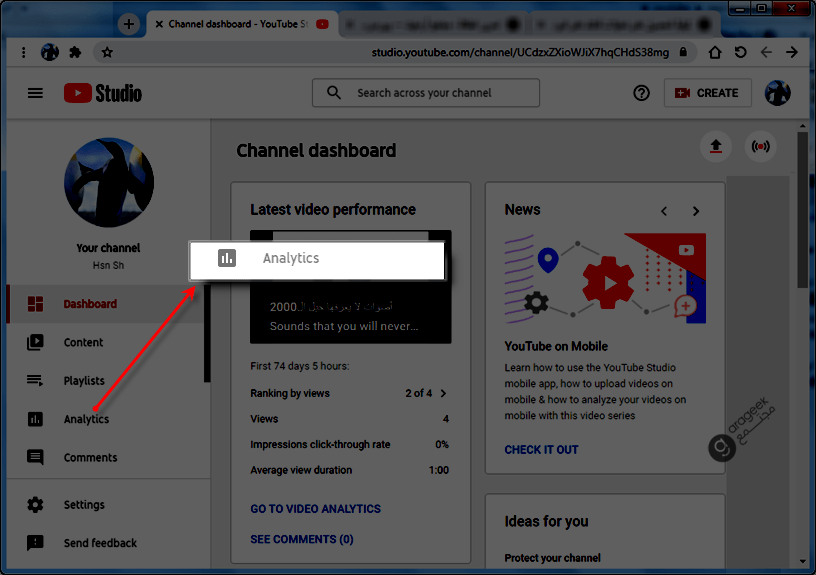Click the address bar URL
The height and width of the screenshot is (575, 816).
520,52
